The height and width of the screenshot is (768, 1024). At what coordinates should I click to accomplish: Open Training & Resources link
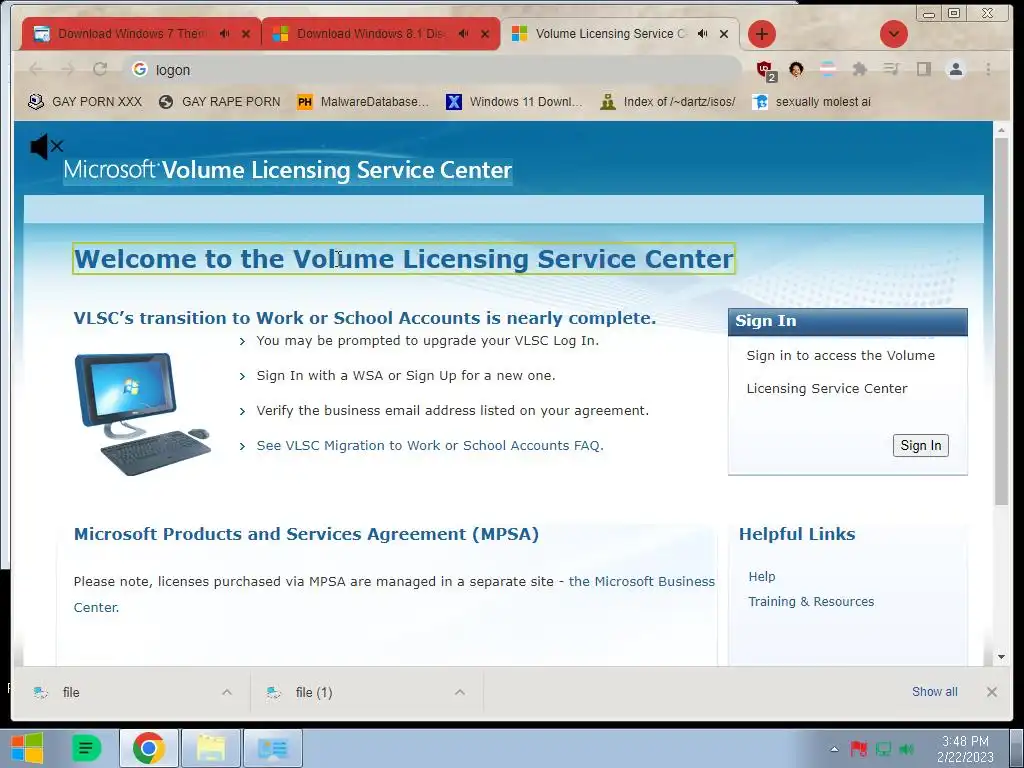(810, 601)
